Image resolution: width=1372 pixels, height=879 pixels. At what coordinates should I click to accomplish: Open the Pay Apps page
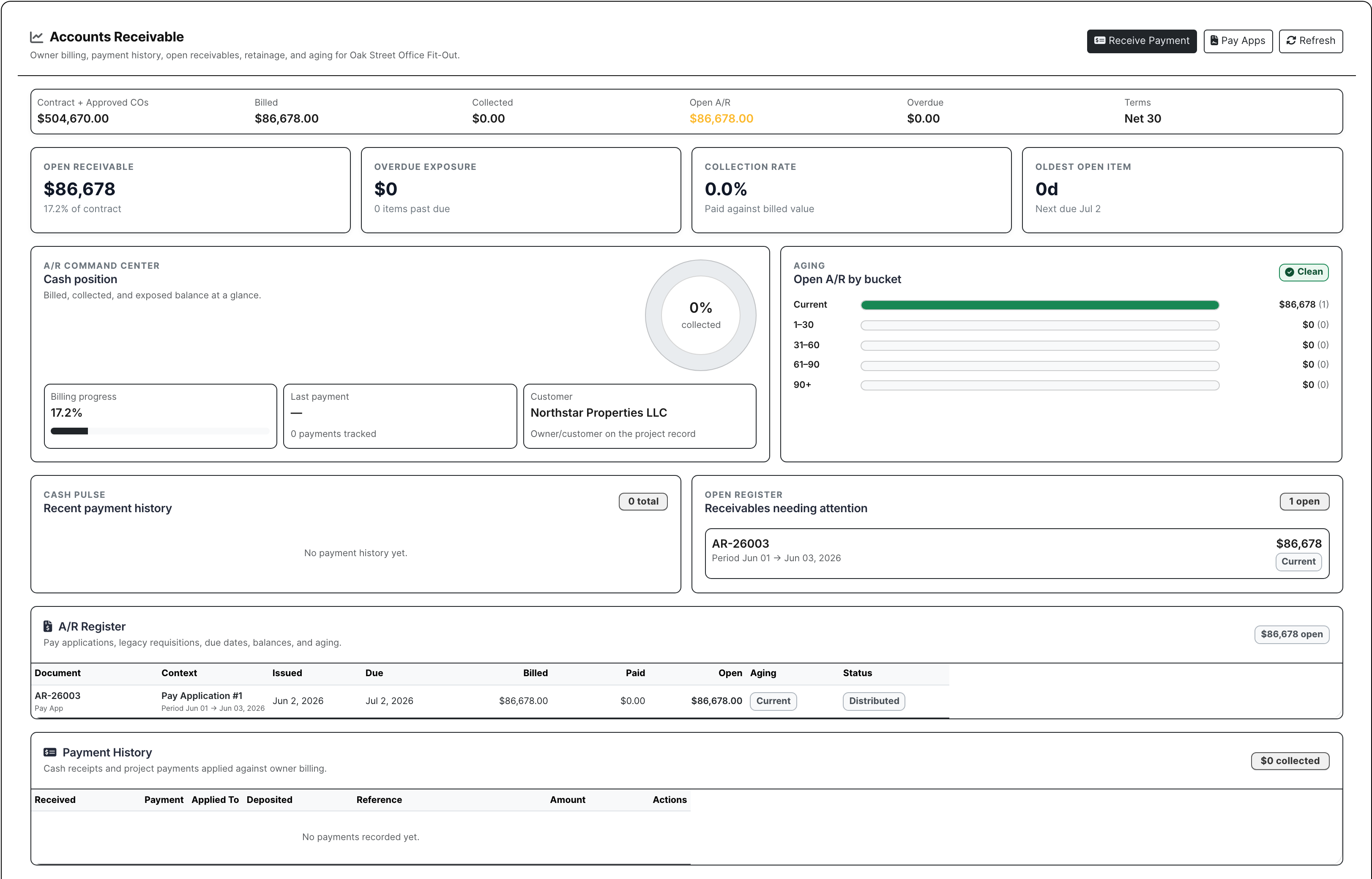(x=1238, y=41)
